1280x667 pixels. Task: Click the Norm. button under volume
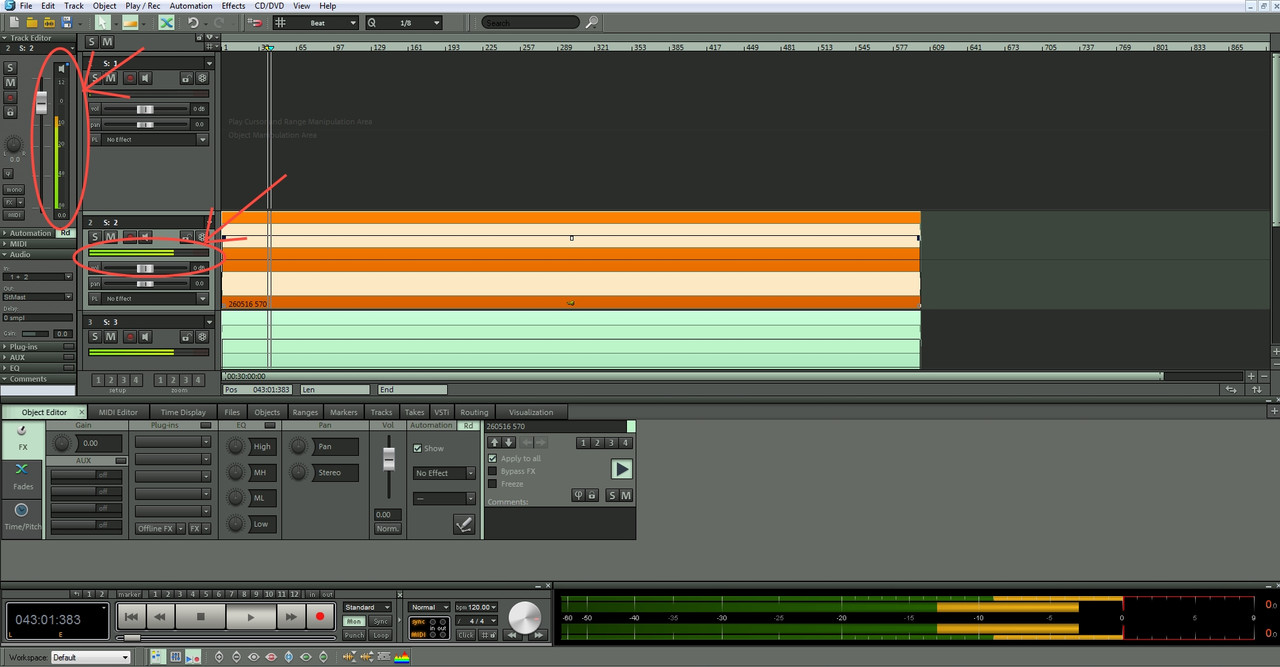[x=387, y=528]
